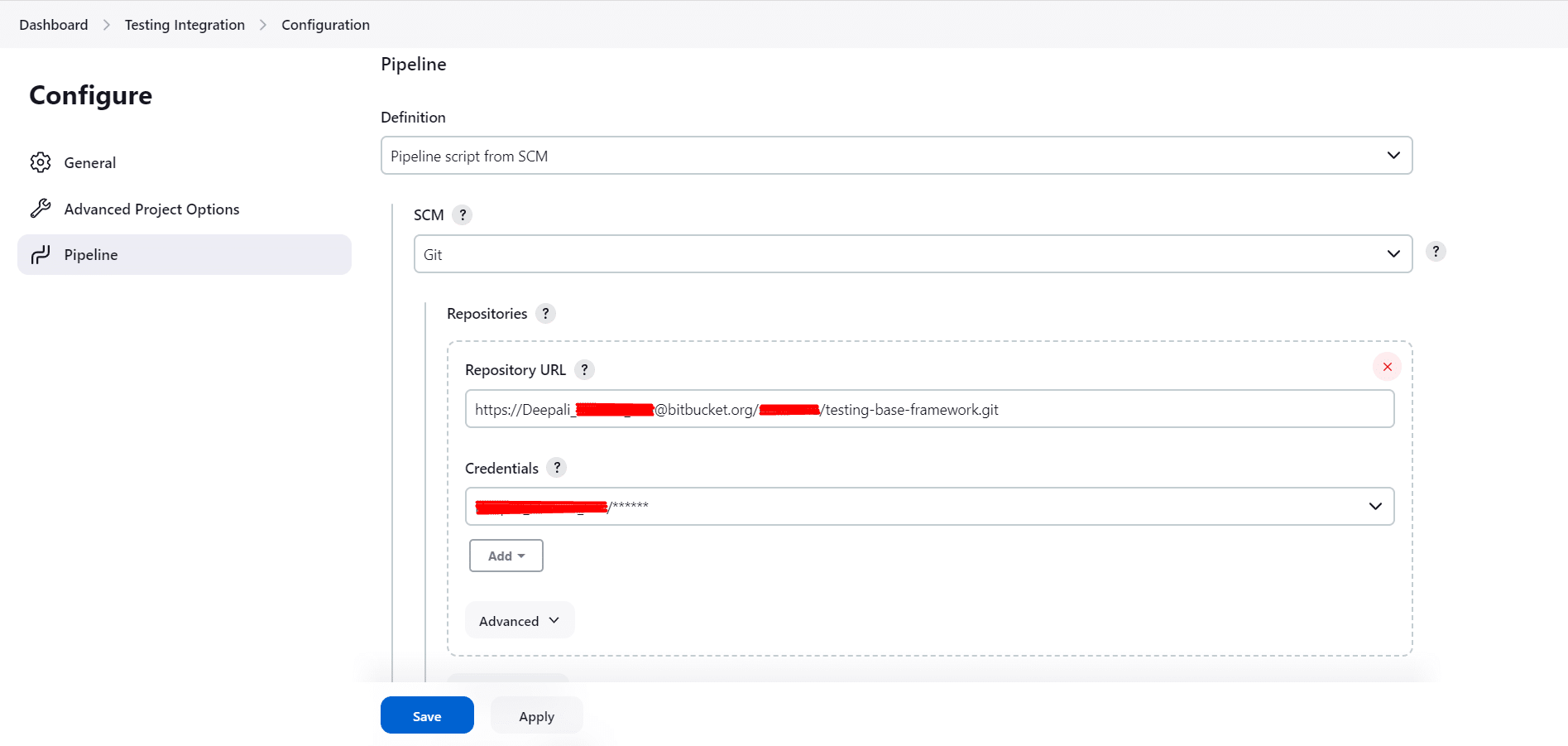Show help for Credentials

click(x=557, y=468)
